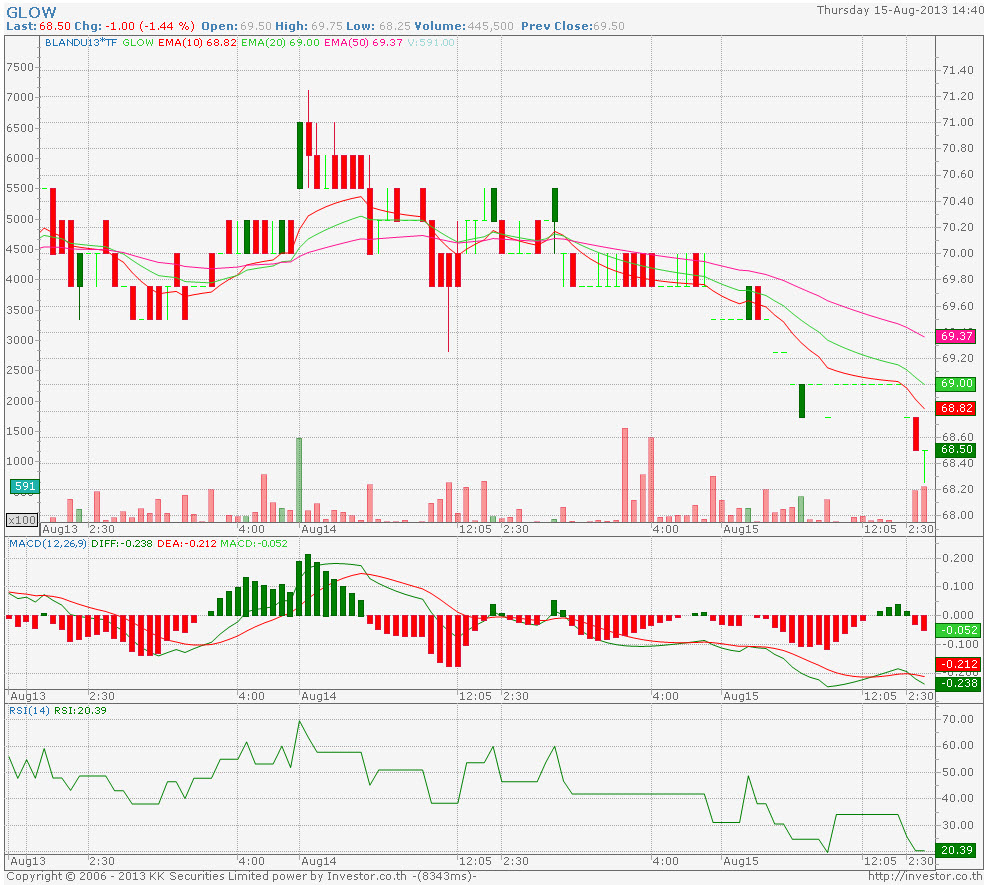Select the DEA:-0.212 MACD readout
990x885 pixels.
click(x=186, y=543)
